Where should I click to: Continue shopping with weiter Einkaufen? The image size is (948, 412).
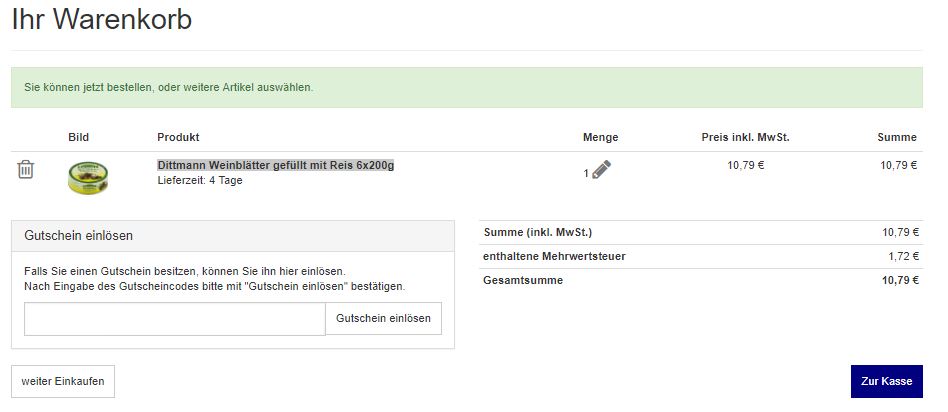point(63,381)
